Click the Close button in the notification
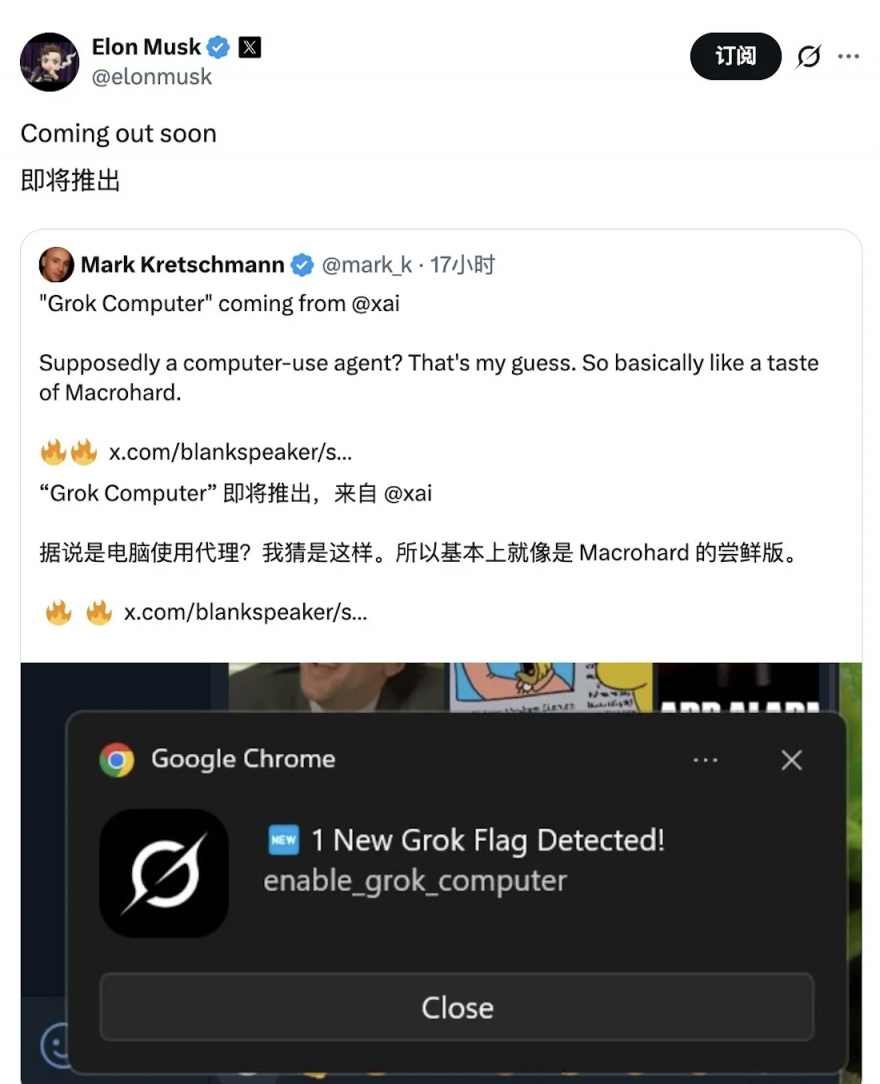The width and height of the screenshot is (880, 1084). click(457, 1007)
